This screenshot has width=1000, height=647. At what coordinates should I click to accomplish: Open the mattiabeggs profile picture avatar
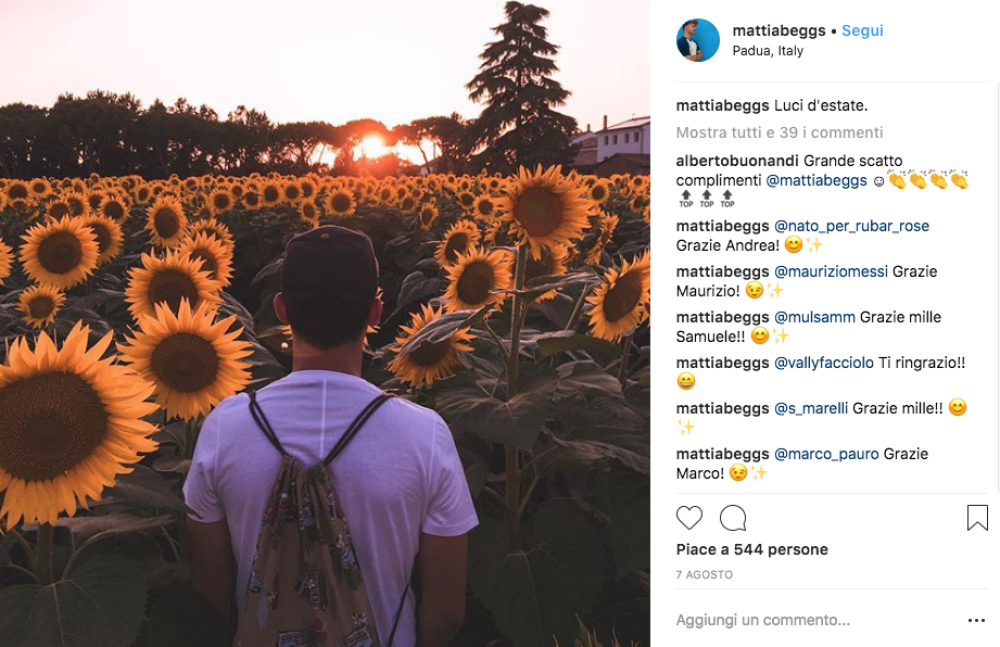point(698,40)
